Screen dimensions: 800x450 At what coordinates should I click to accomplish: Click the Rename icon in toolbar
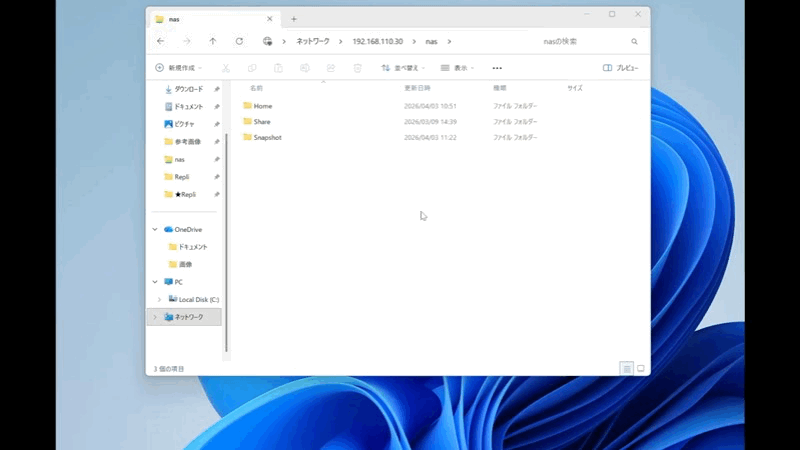tap(305, 68)
